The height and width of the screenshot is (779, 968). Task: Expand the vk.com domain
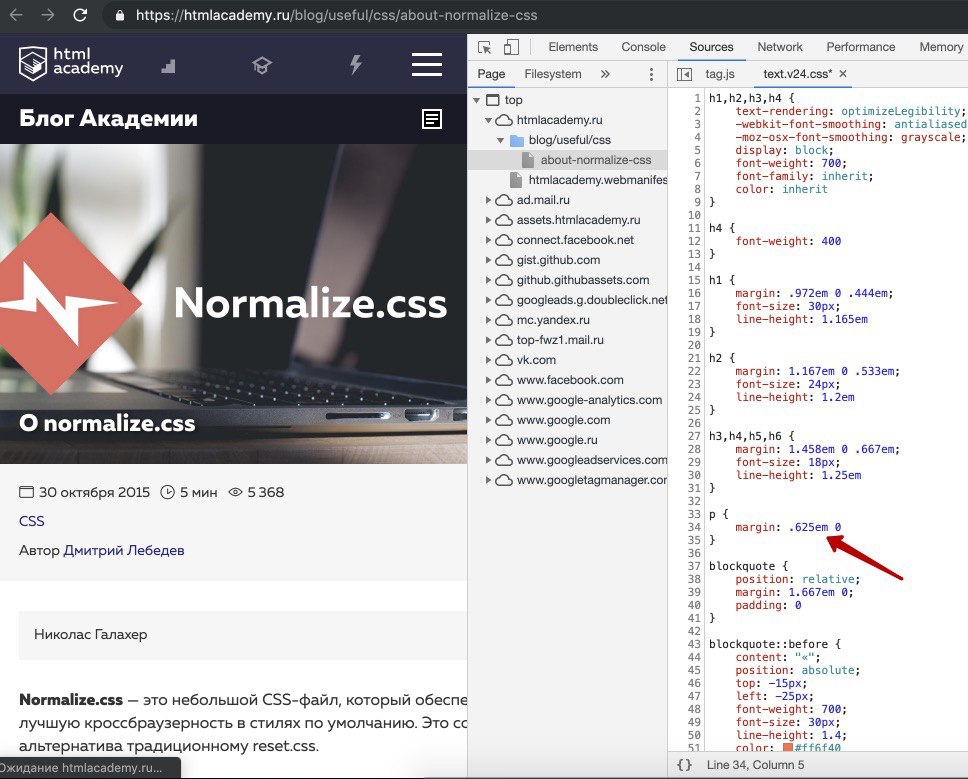(x=488, y=360)
